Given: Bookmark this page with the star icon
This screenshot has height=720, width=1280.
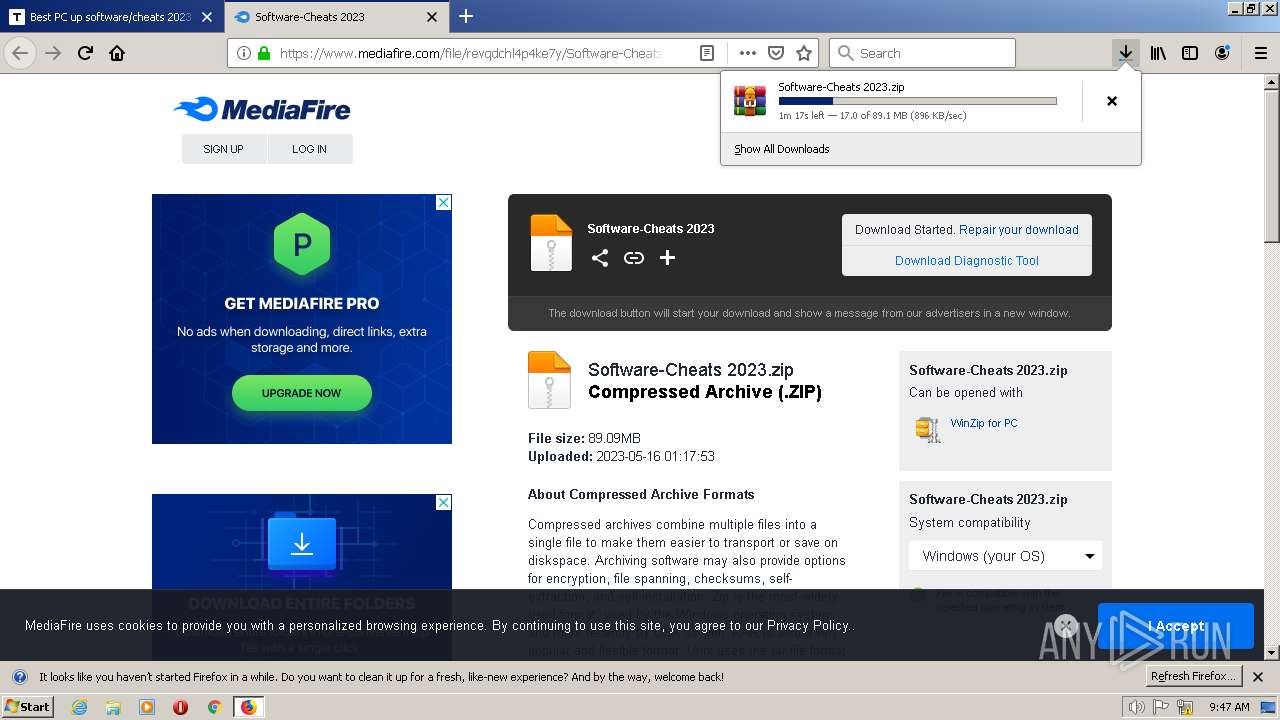Looking at the screenshot, I should click(x=804, y=53).
